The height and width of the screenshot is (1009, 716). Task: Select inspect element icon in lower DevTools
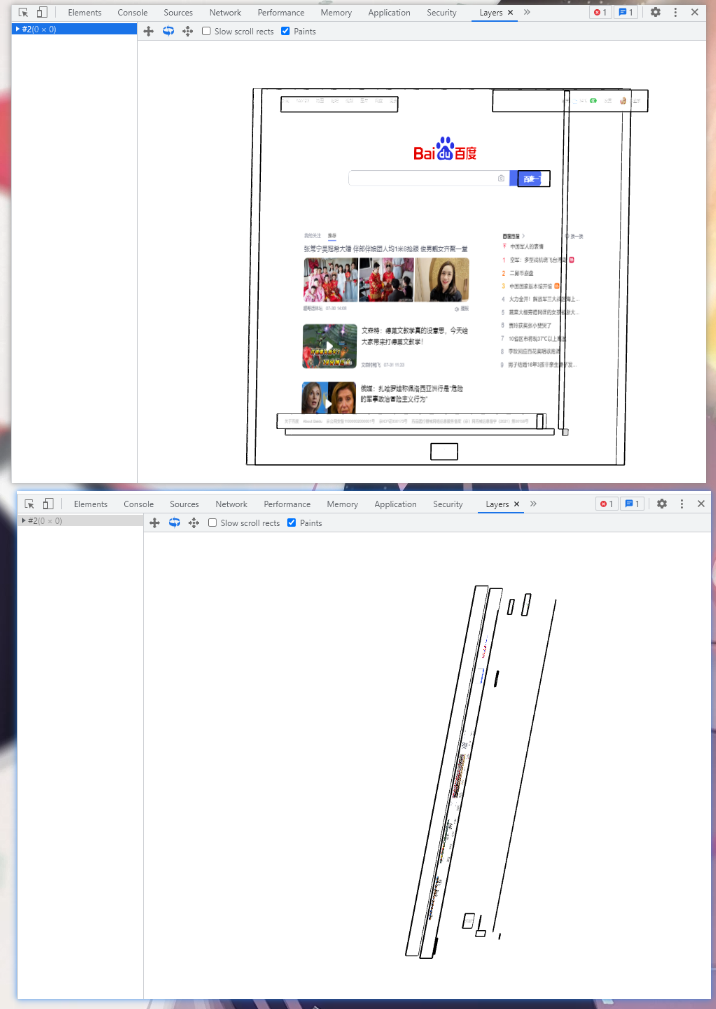tap(29, 504)
